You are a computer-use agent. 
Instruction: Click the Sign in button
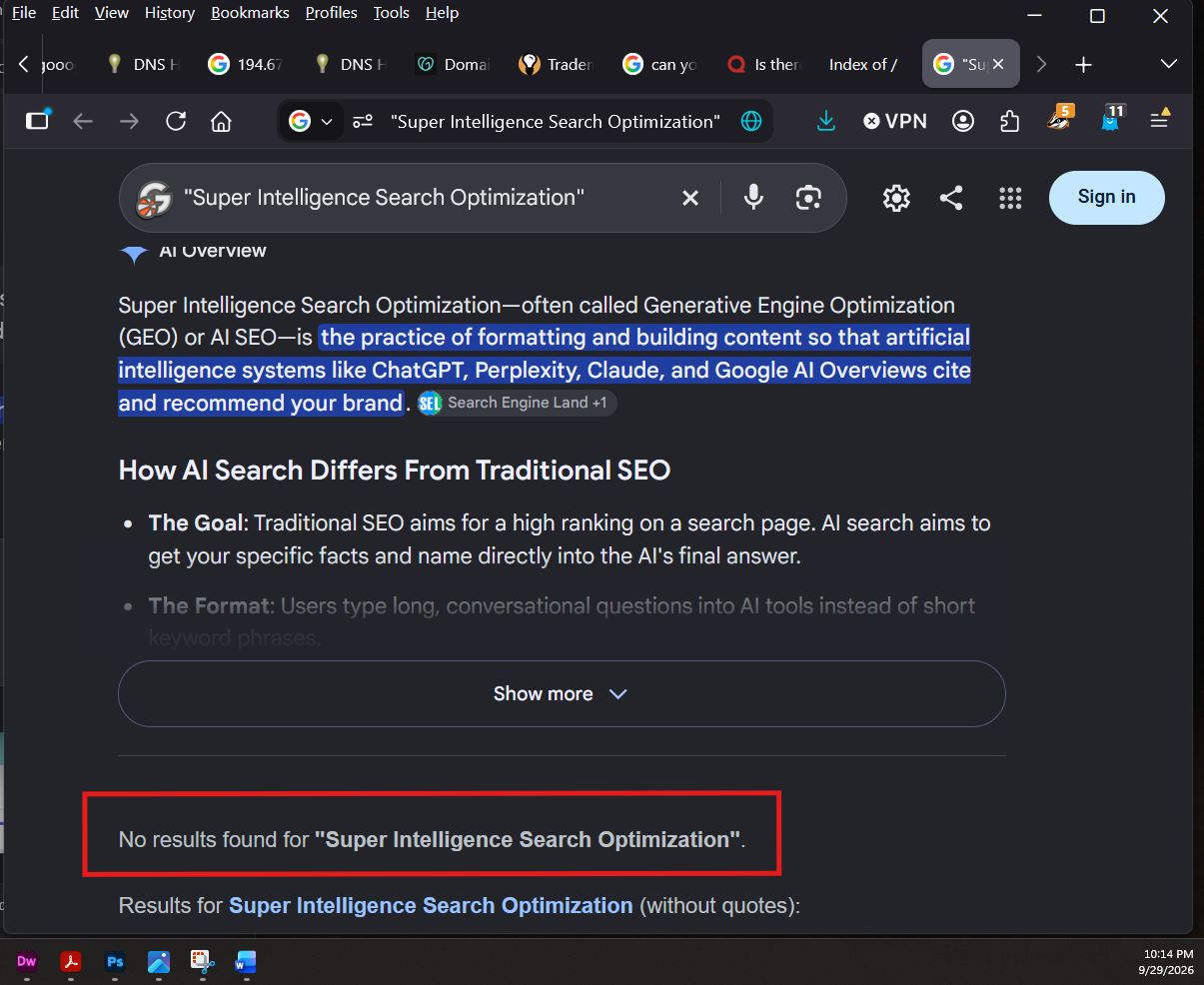coord(1107,197)
